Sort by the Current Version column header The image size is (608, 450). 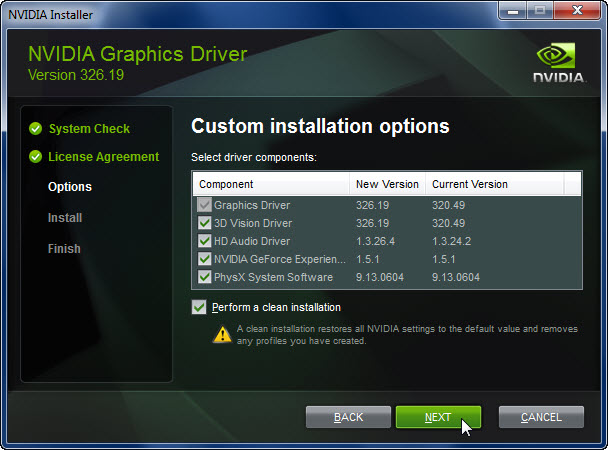(x=494, y=184)
